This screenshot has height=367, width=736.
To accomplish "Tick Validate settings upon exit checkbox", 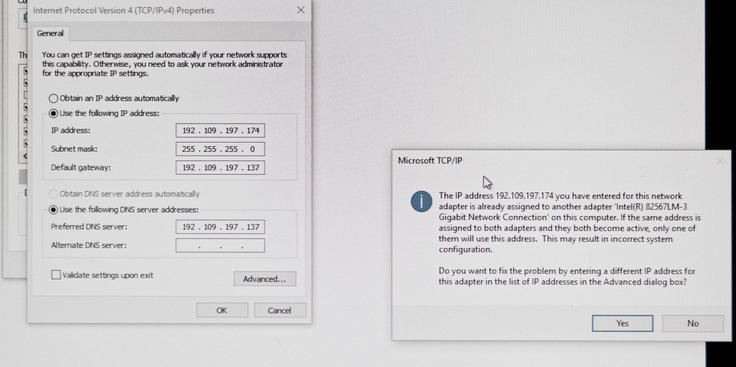I will click(x=56, y=275).
